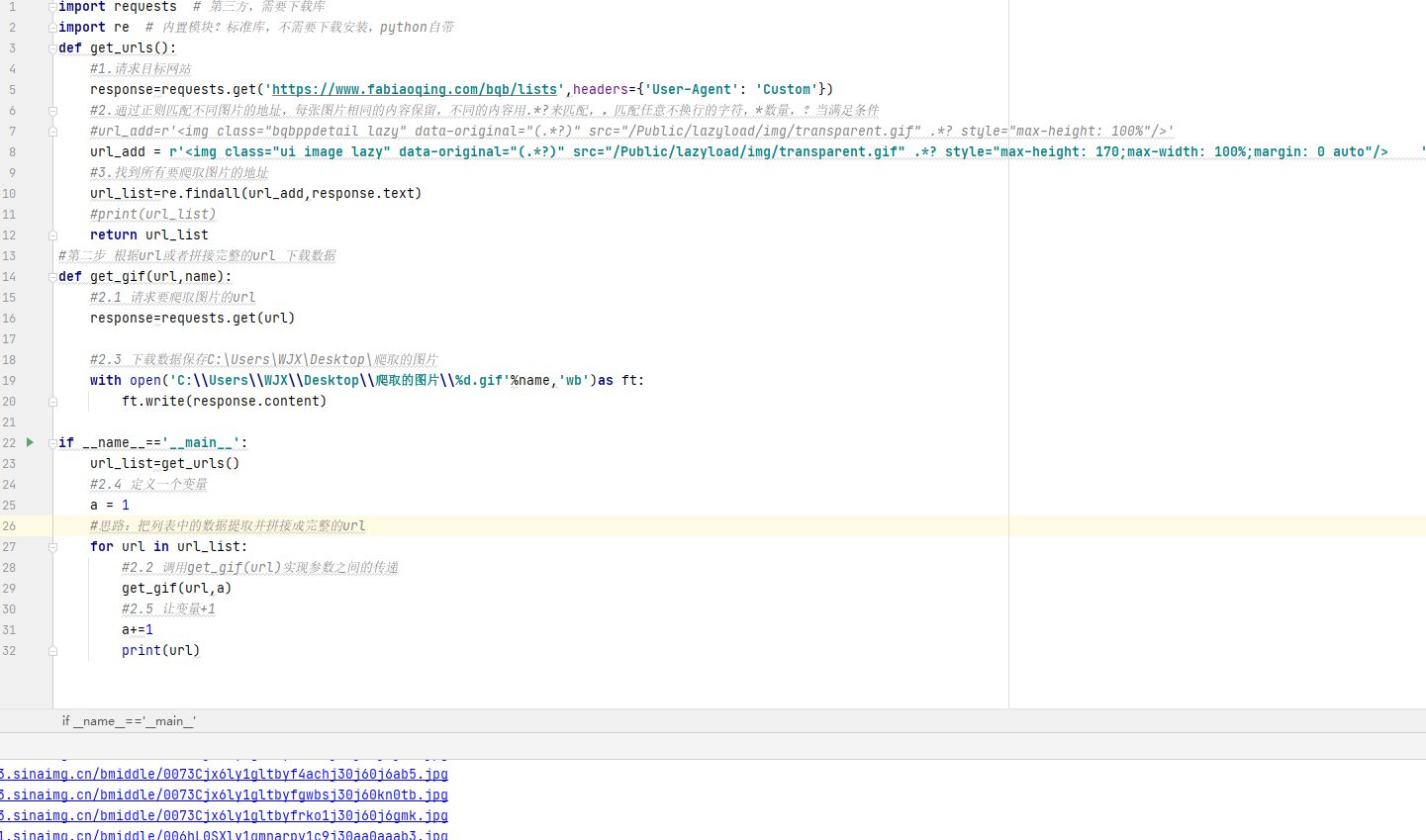Image resolution: width=1426 pixels, height=840 pixels.
Task: Collapse the get_gif function at line 14
Action: pos(52,276)
